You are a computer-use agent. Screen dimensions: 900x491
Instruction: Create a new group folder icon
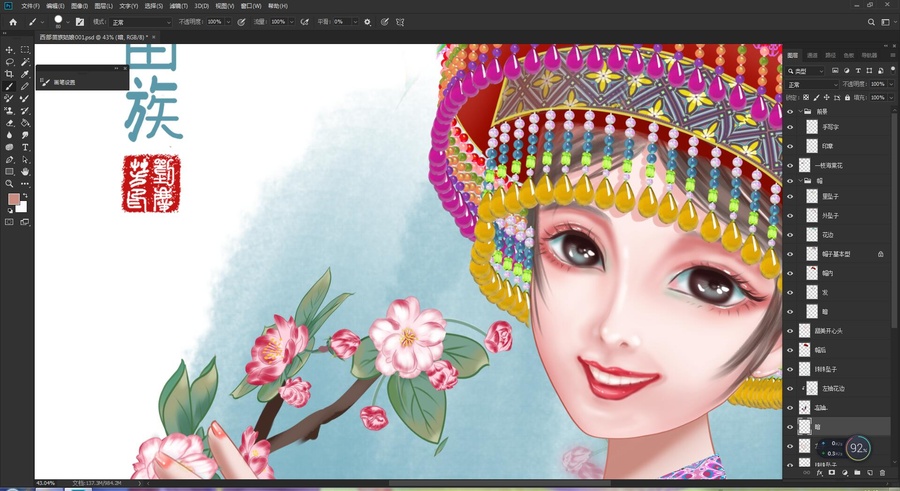point(857,473)
